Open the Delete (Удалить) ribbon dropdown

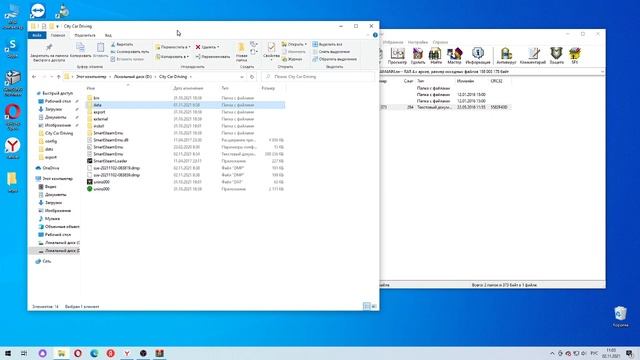207,47
